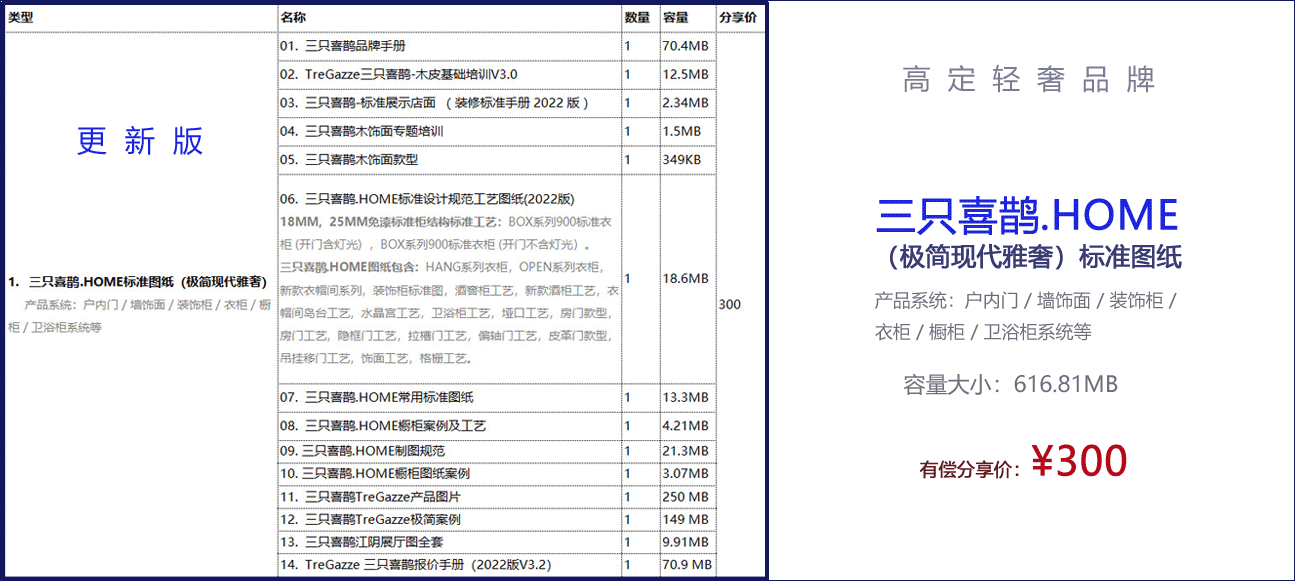Select 03. 三只喜鹊-标准展示店面 entry

[434, 103]
